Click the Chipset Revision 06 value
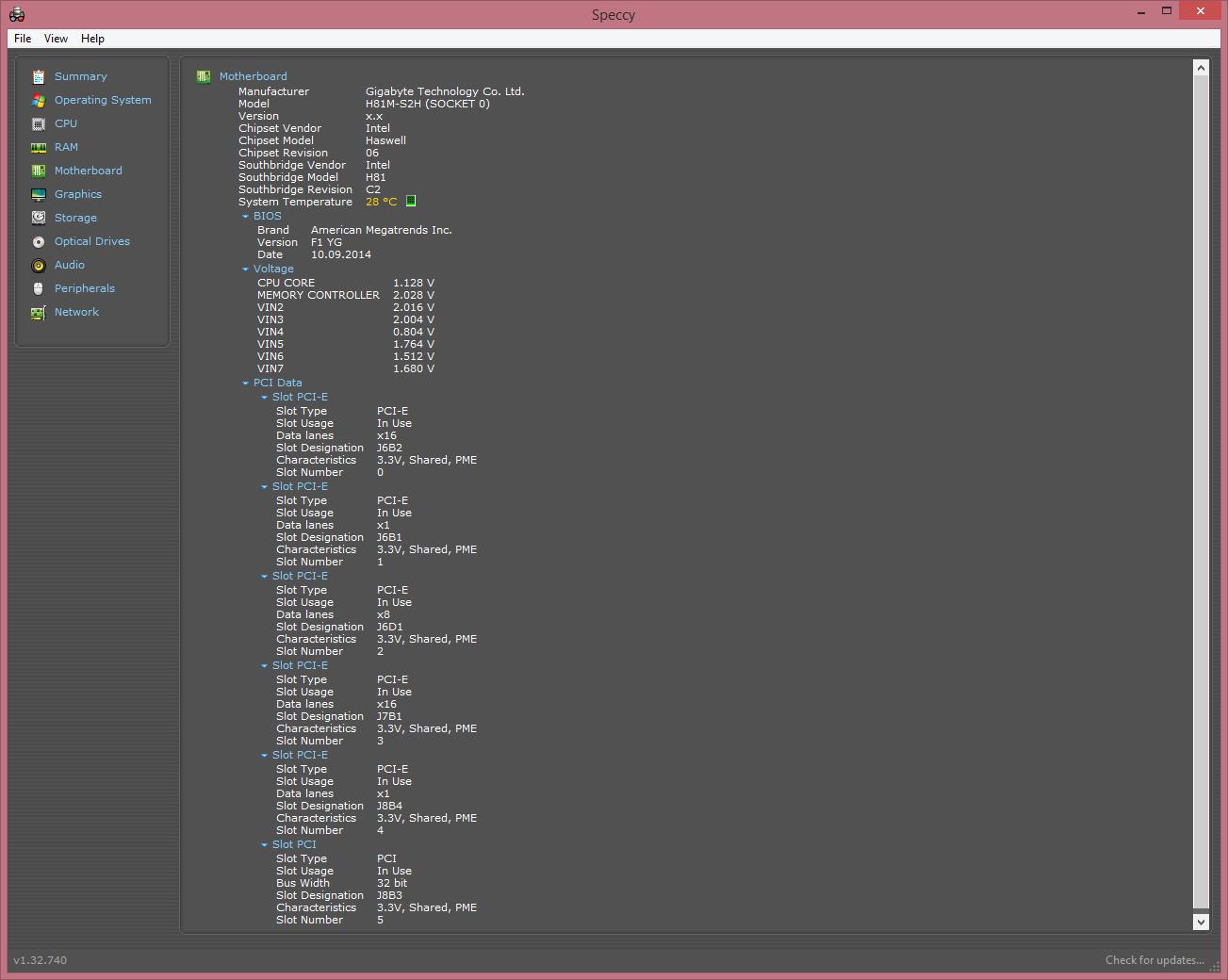Viewport: 1228px width, 980px height. click(x=372, y=153)
